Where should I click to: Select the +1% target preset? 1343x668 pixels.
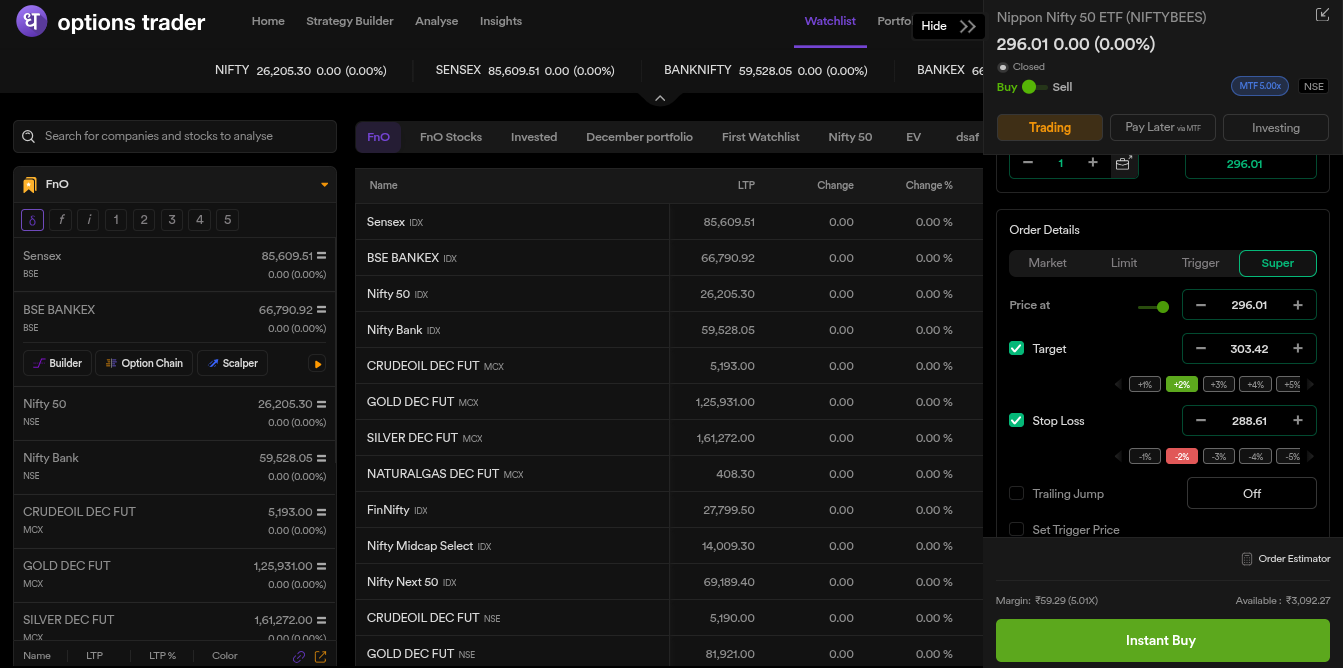pyautogui.click(x=1145, y=384)
